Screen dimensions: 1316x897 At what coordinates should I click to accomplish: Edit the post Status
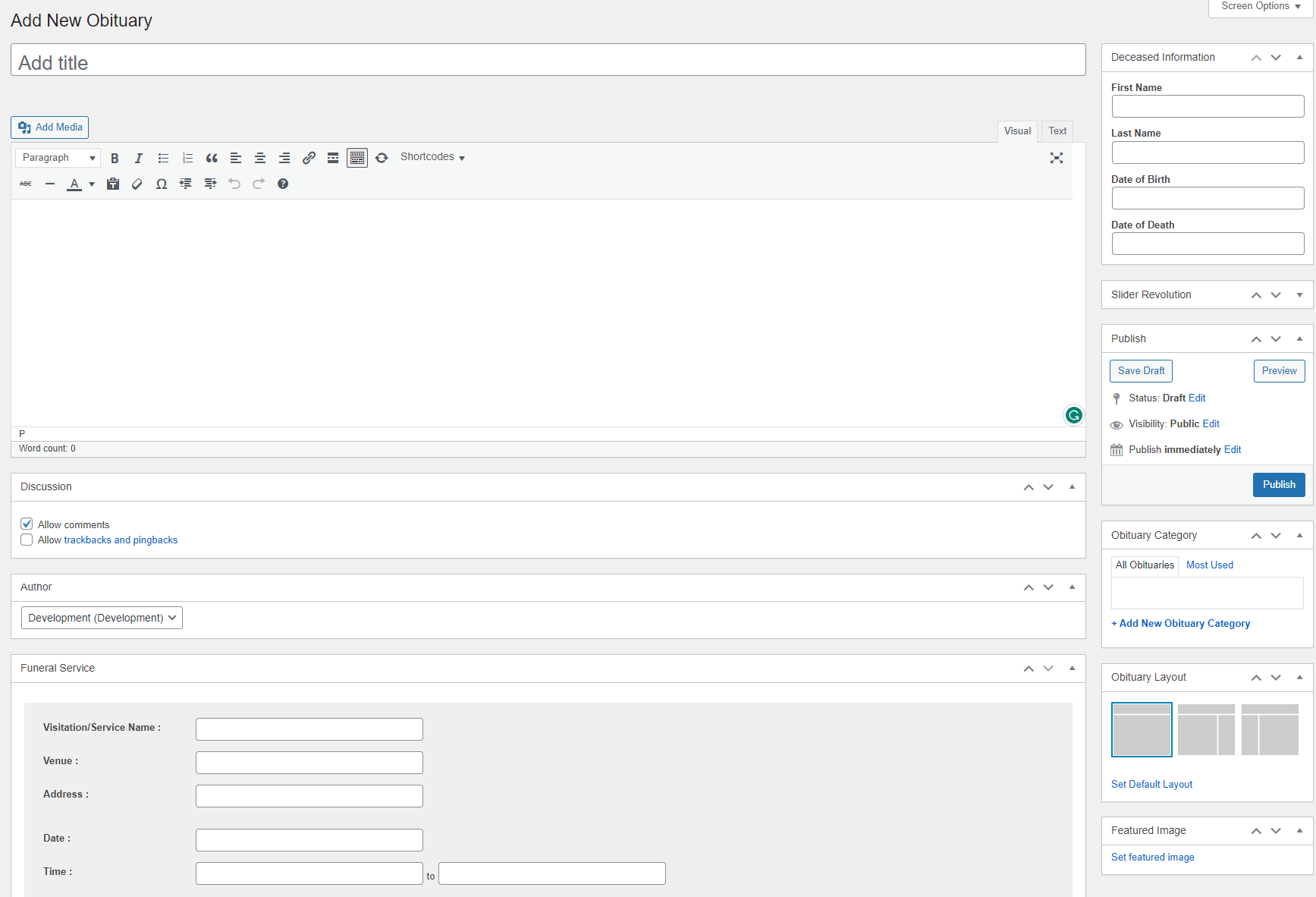[1197, 398]
